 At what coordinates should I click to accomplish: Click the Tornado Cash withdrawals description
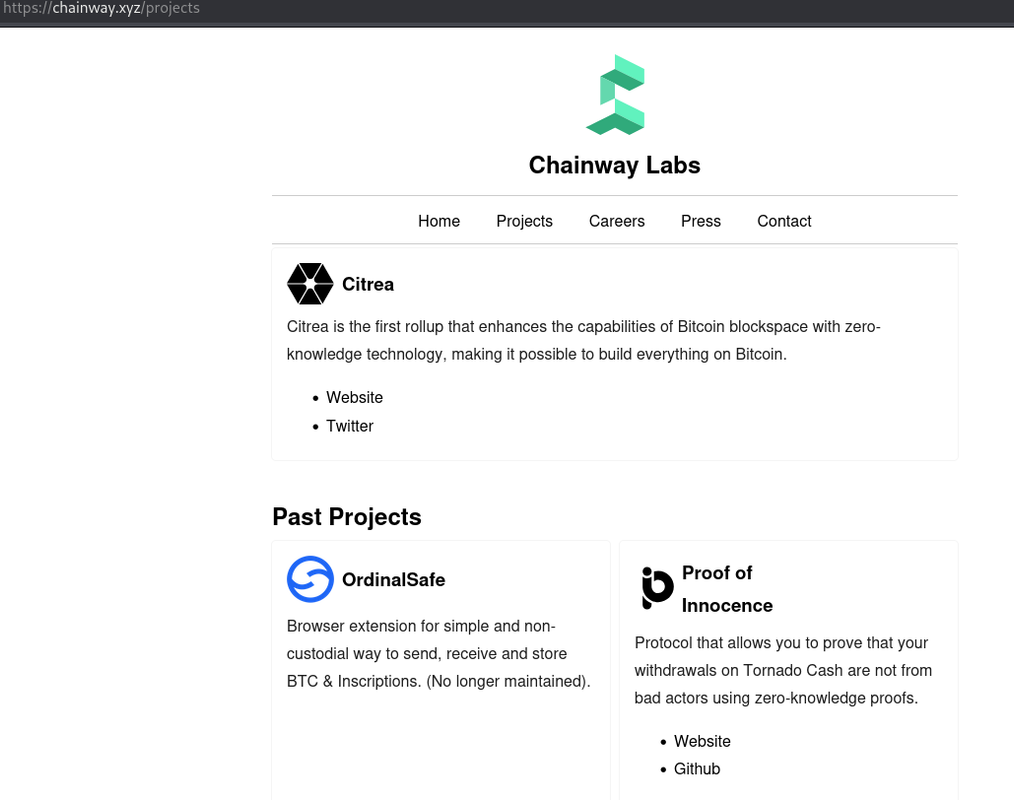click(782, 671)
